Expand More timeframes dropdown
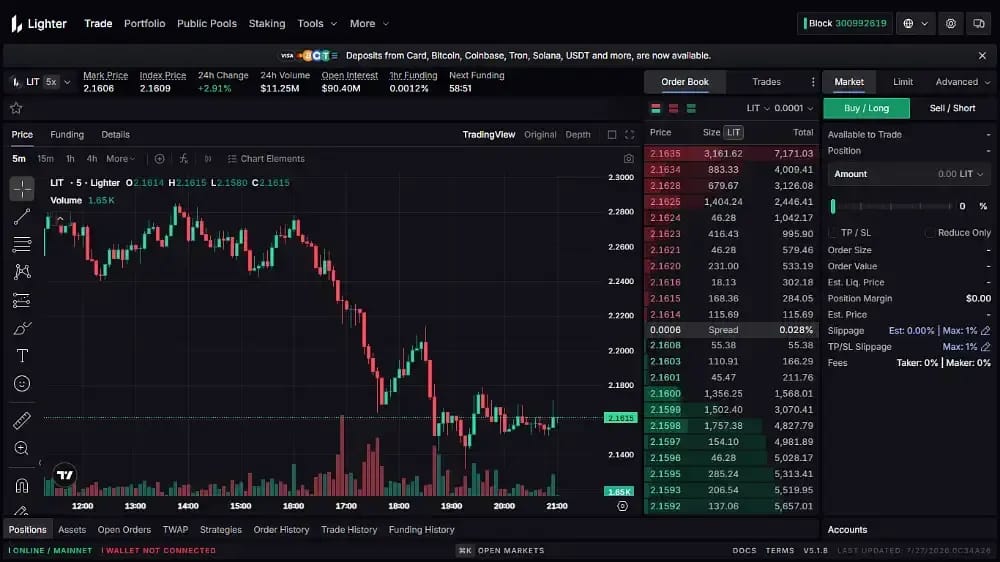1000x562 pixels. pyautogui.click(x=121, y=159)
